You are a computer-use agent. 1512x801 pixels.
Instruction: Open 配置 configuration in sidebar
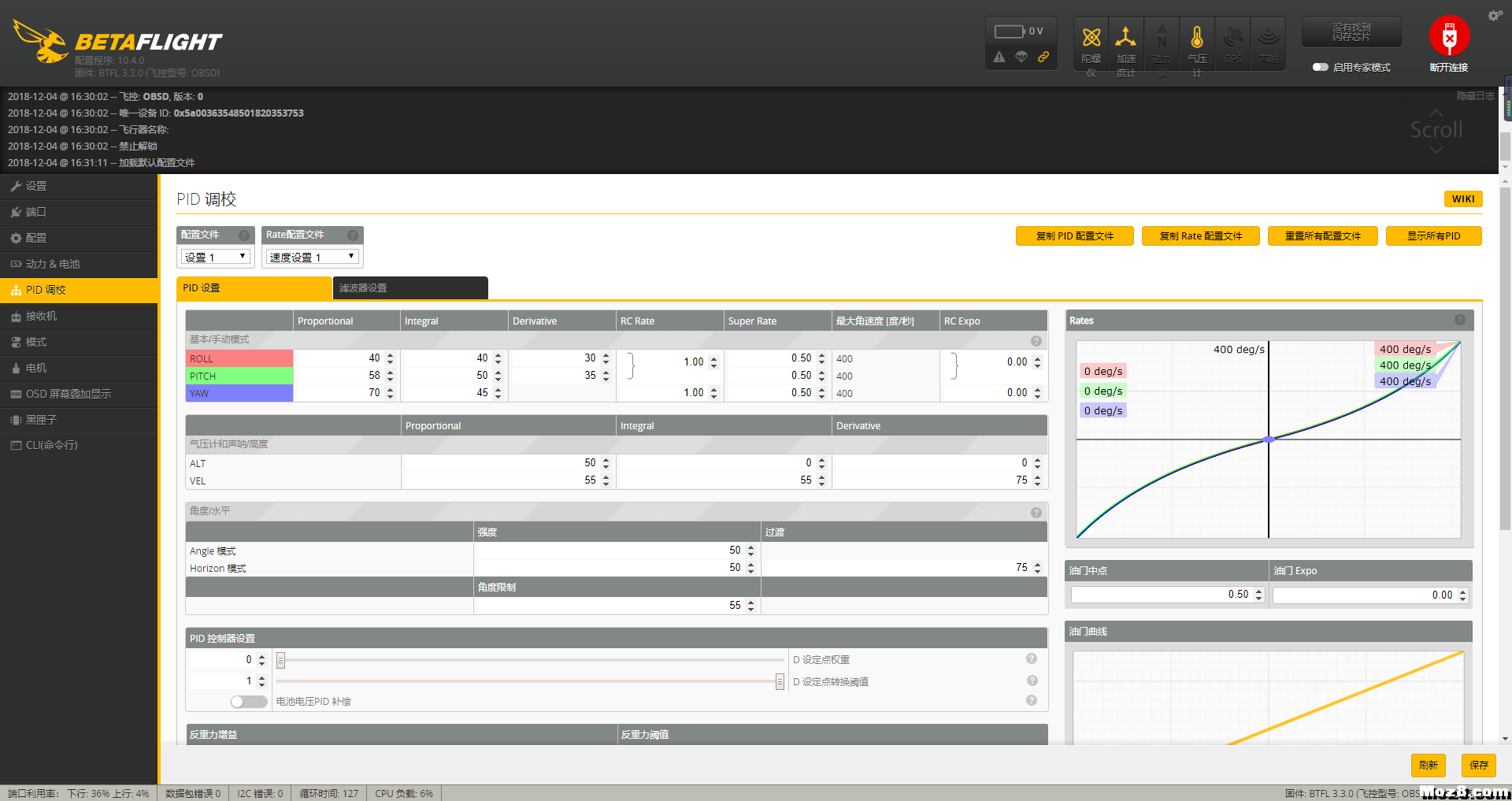tap(79, 238)
